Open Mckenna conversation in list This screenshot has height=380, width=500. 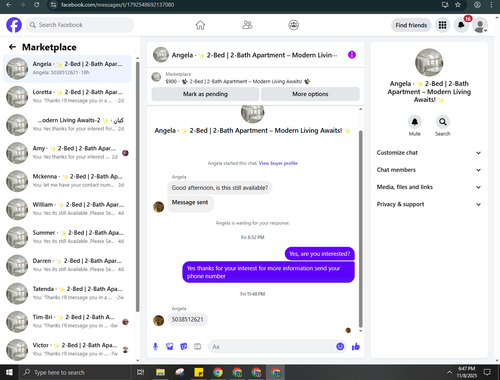tap(68, 181)
